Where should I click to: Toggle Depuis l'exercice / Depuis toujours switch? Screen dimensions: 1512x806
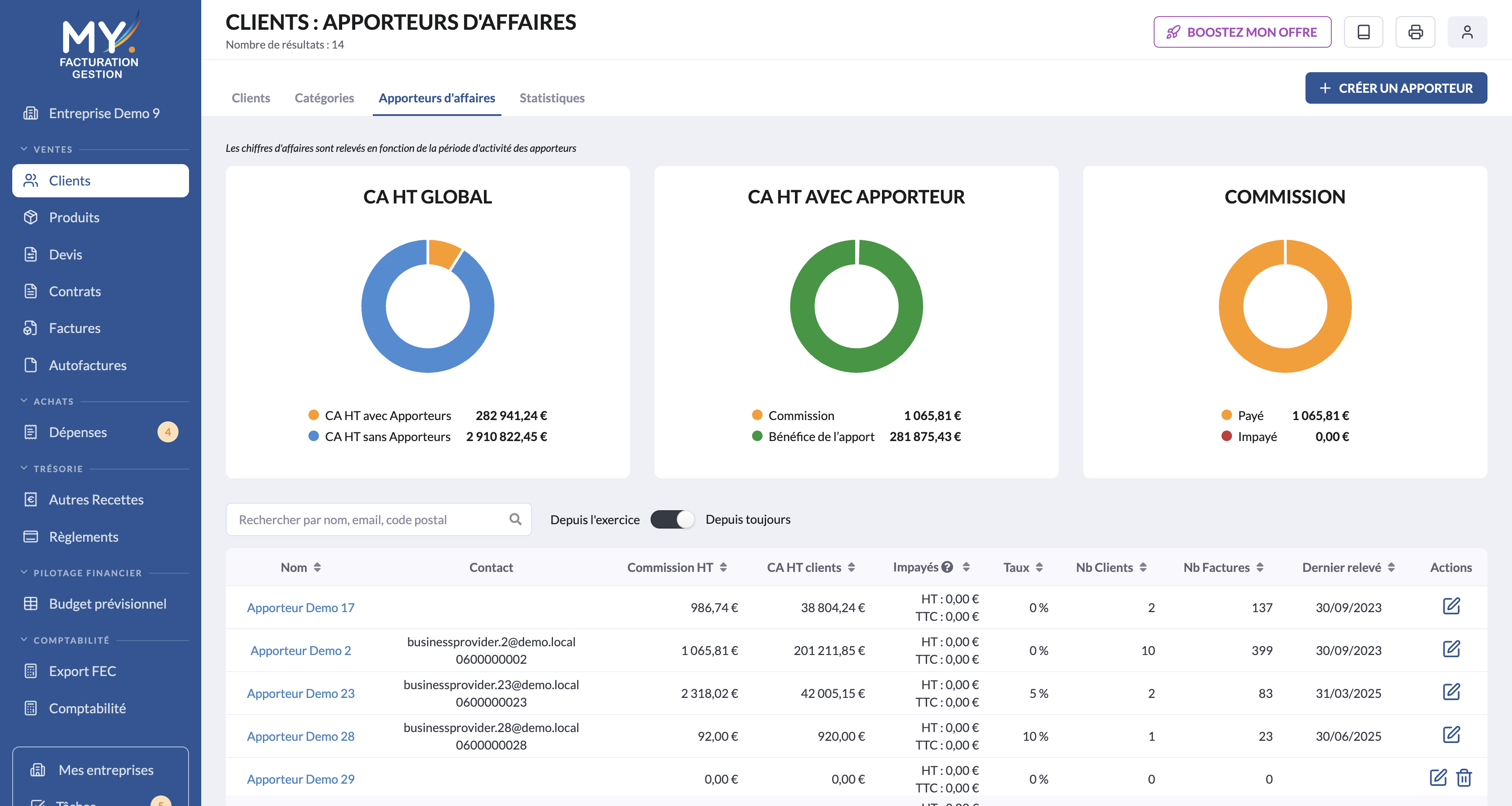(672, 519)
